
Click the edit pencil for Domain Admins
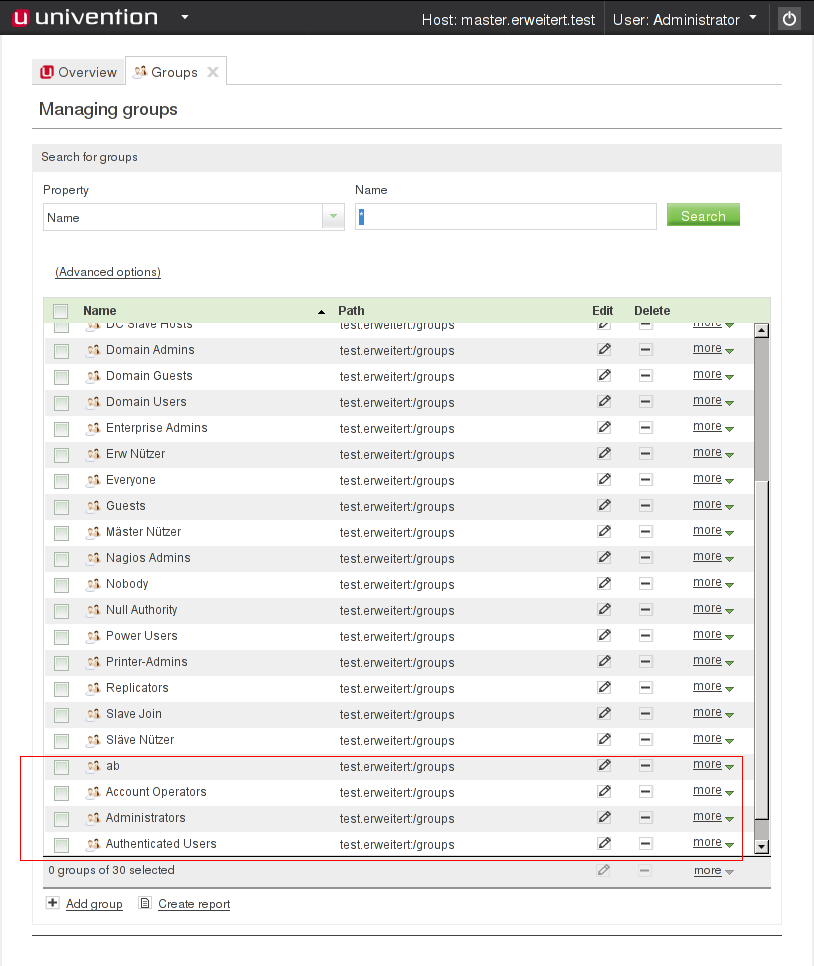click(604, 349)
